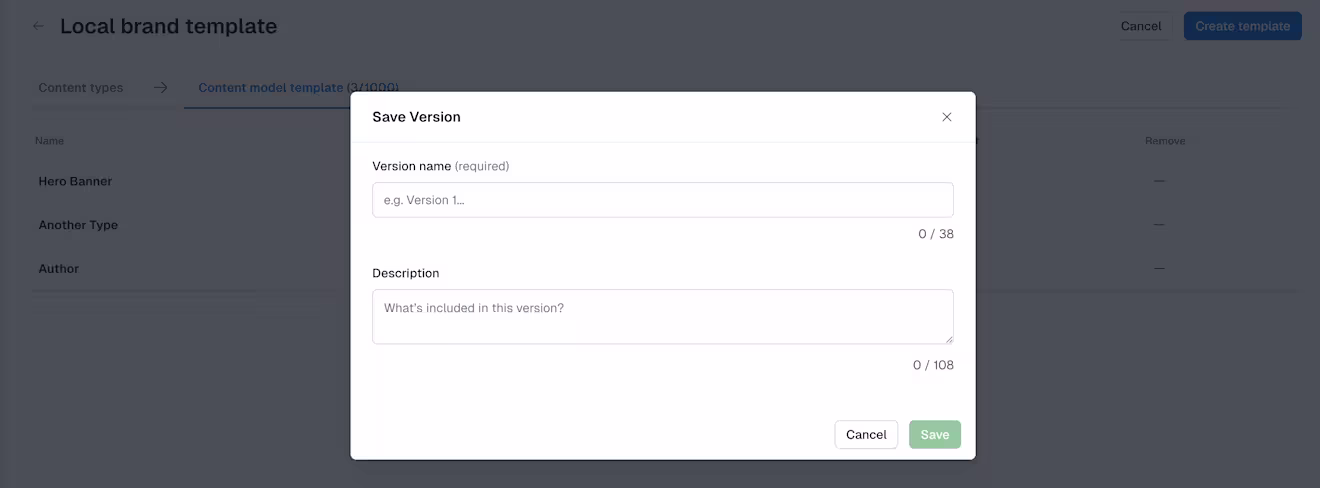This screenshot has width=1320, height=488.
Task: Open the Content model template tab
Action: click(x=298, y=88)
